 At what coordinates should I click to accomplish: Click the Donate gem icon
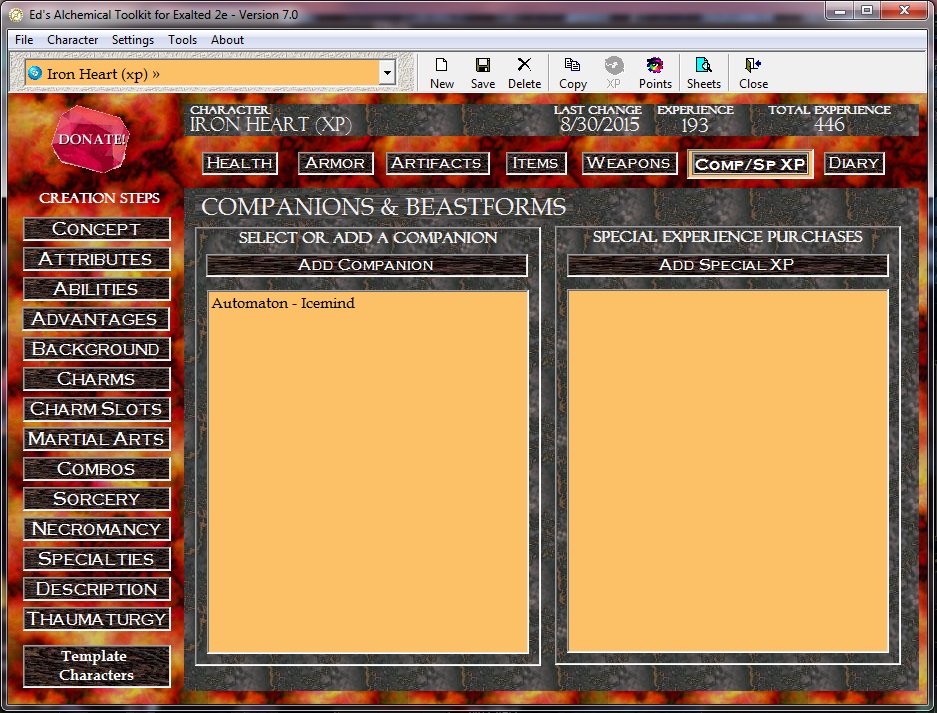[91, 139]
